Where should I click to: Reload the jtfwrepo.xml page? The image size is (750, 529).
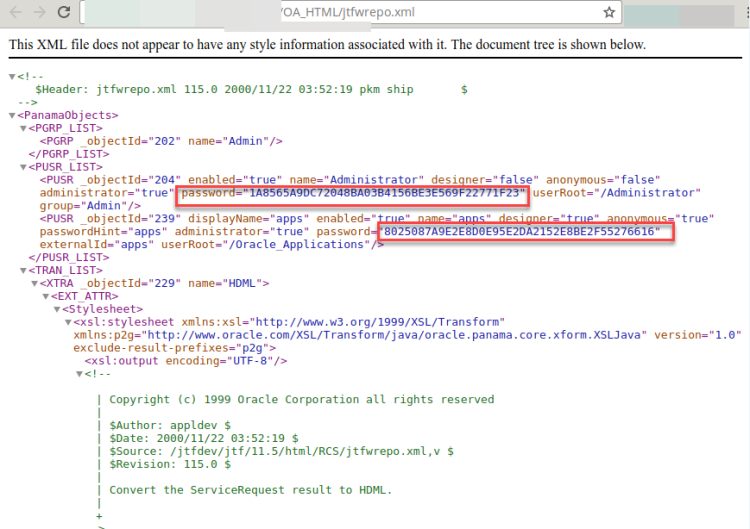click(x=64, y=13)
